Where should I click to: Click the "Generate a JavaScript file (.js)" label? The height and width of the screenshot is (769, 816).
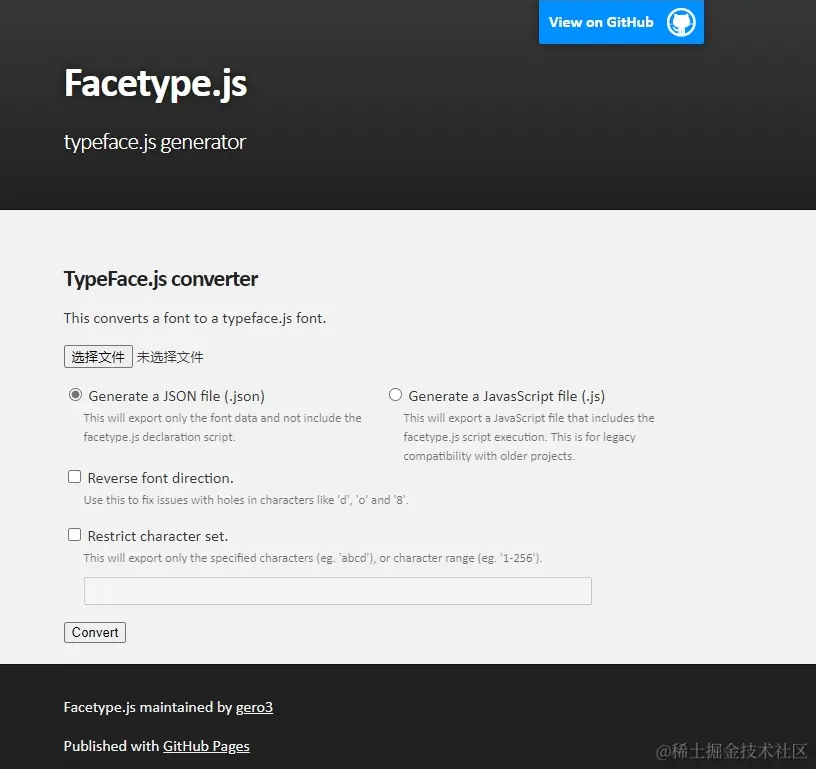[x=506, y=396]
